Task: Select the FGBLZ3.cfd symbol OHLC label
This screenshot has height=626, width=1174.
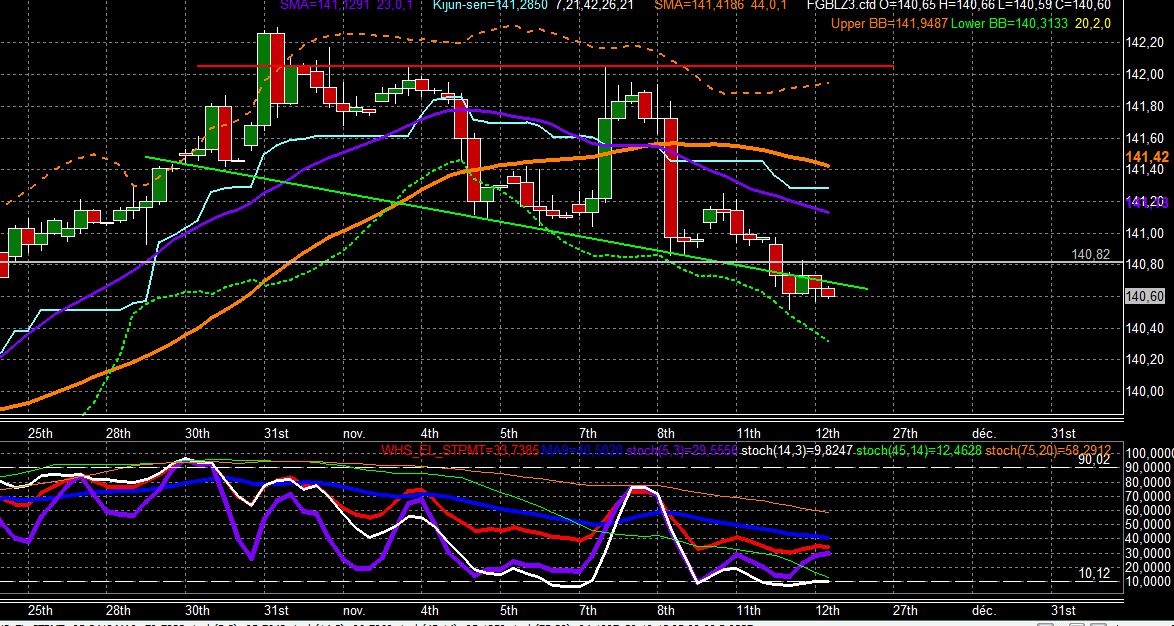Action: 958,4
